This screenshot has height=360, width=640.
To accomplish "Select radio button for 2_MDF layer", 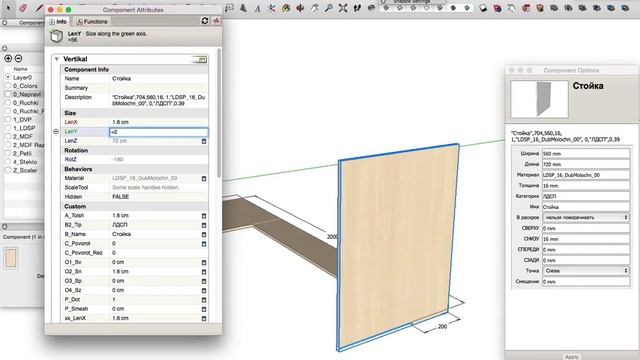I will pyautogui.click(x=8, y=136).
